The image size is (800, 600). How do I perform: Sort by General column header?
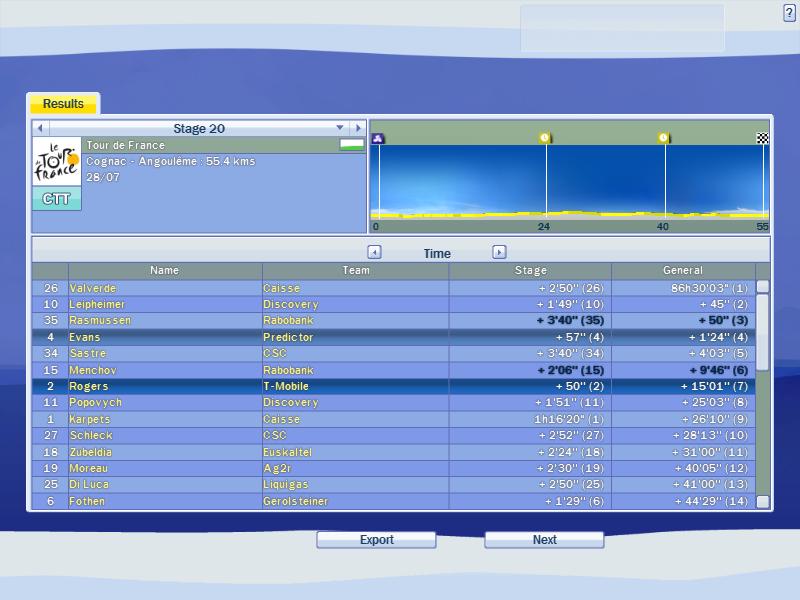[682, 270]
